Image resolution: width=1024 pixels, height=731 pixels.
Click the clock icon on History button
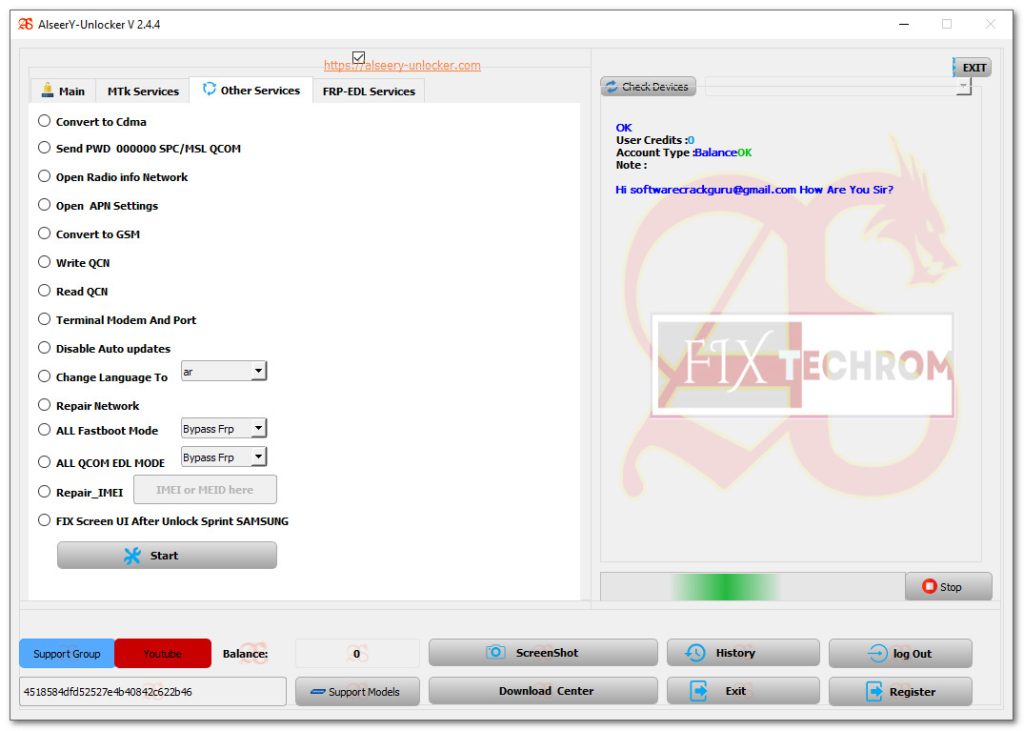click(695, 653)
